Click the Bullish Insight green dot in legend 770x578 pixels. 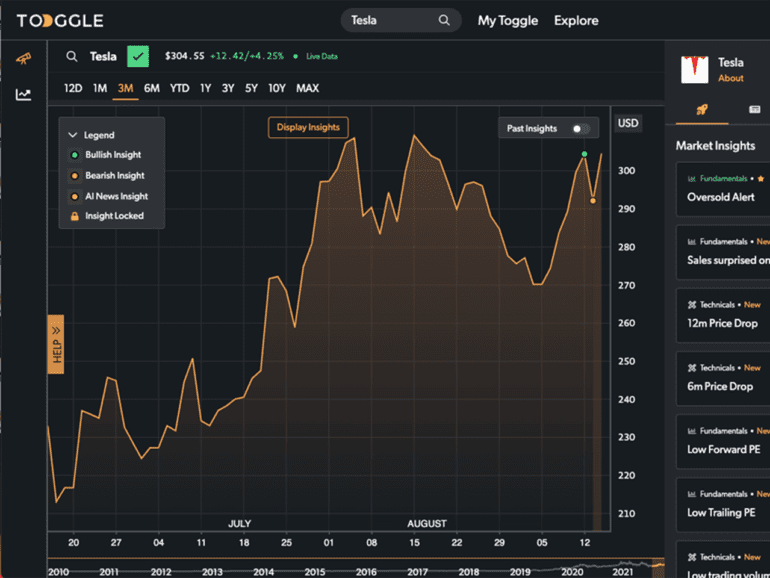click(x=75, y=155)
